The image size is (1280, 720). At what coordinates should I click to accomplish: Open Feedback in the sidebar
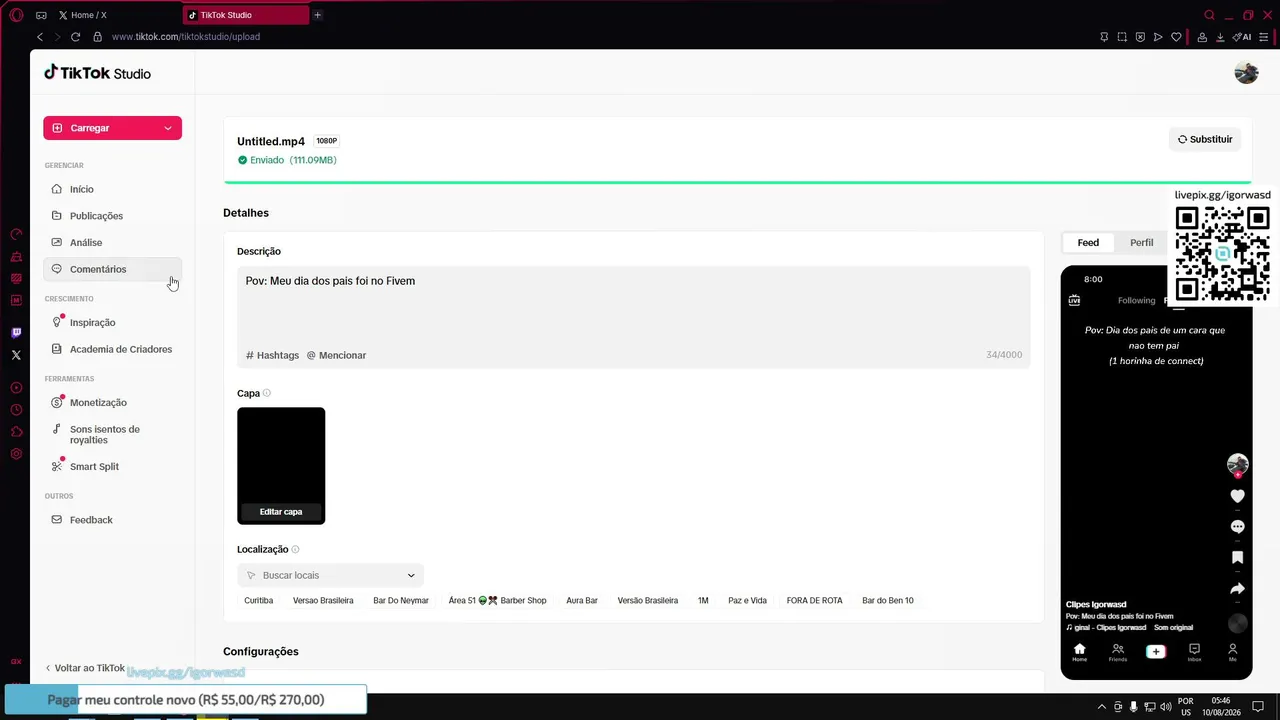112,520
